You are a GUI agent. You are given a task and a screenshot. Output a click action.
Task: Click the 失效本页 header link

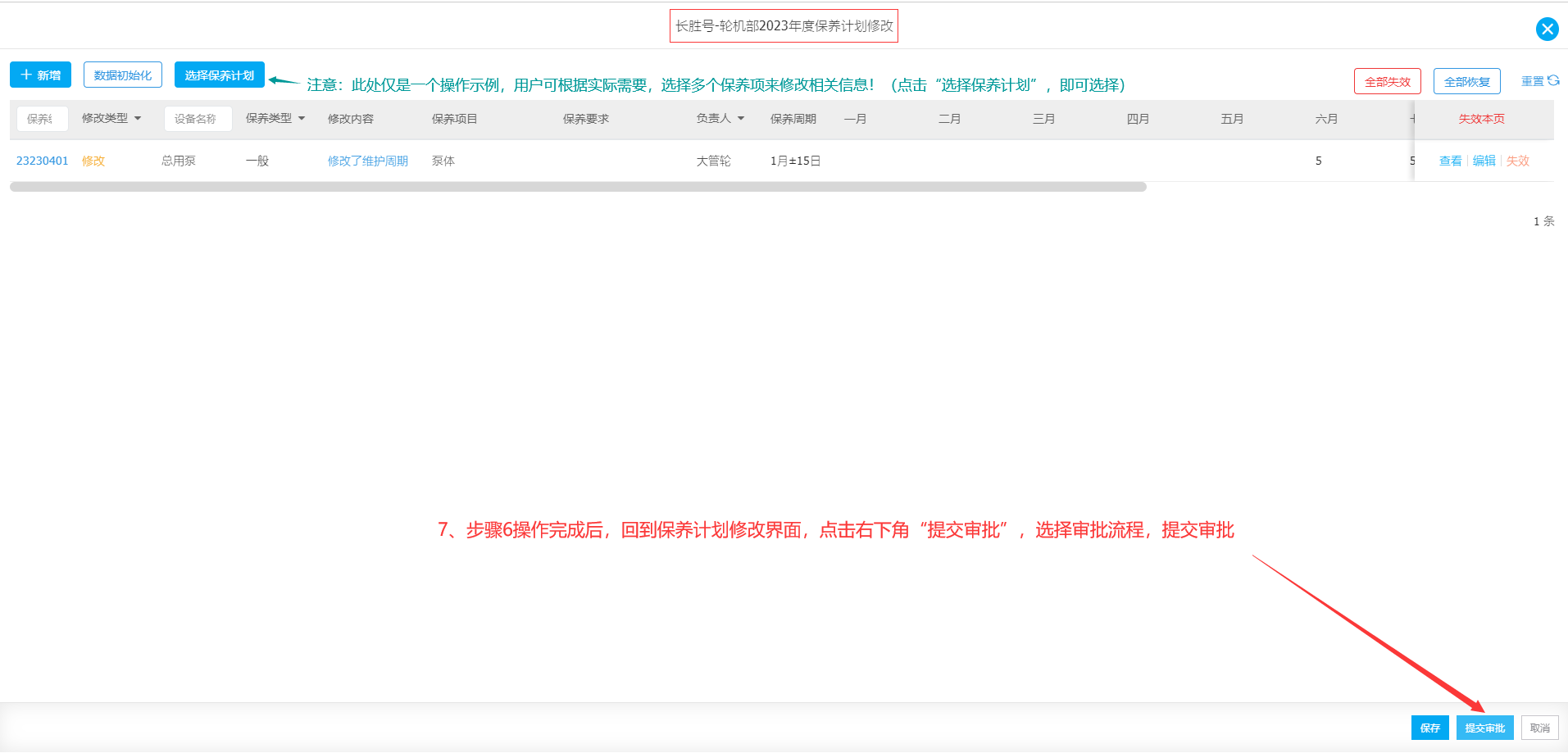click(1481, 119)
